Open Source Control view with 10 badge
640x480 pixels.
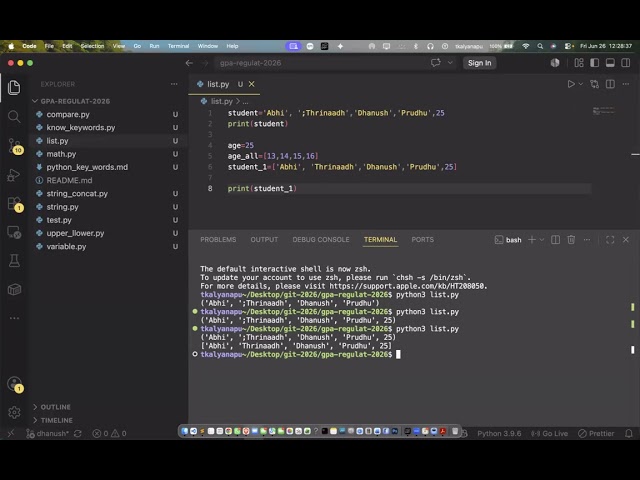point(15,146)
